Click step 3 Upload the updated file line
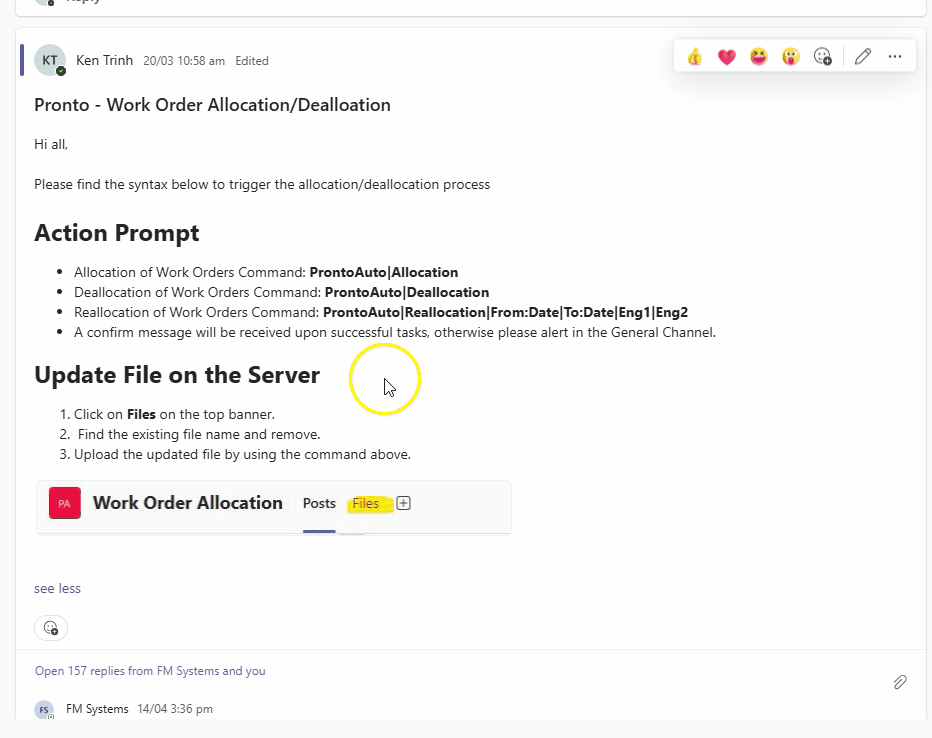The image size is (932, 738). point(243,455)
